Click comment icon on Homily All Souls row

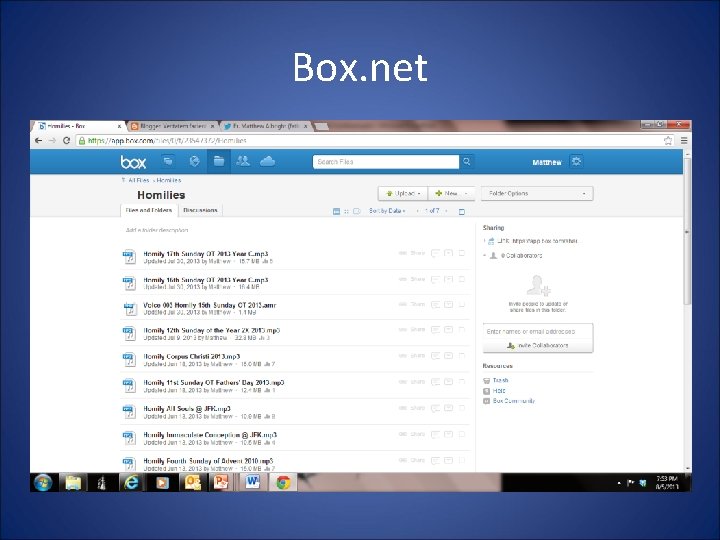tap(435, 408)
